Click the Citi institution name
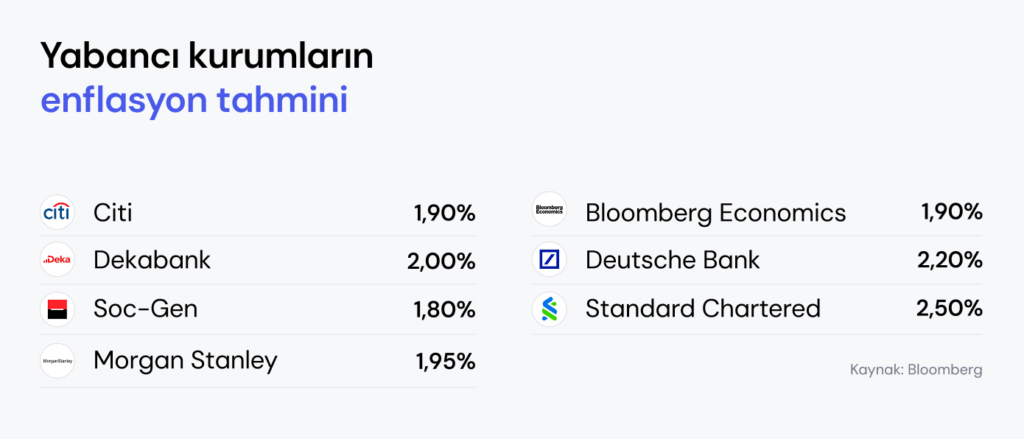Image resolution: width=1024 pixels, height=439 pixels. click(x=113, y=213)
